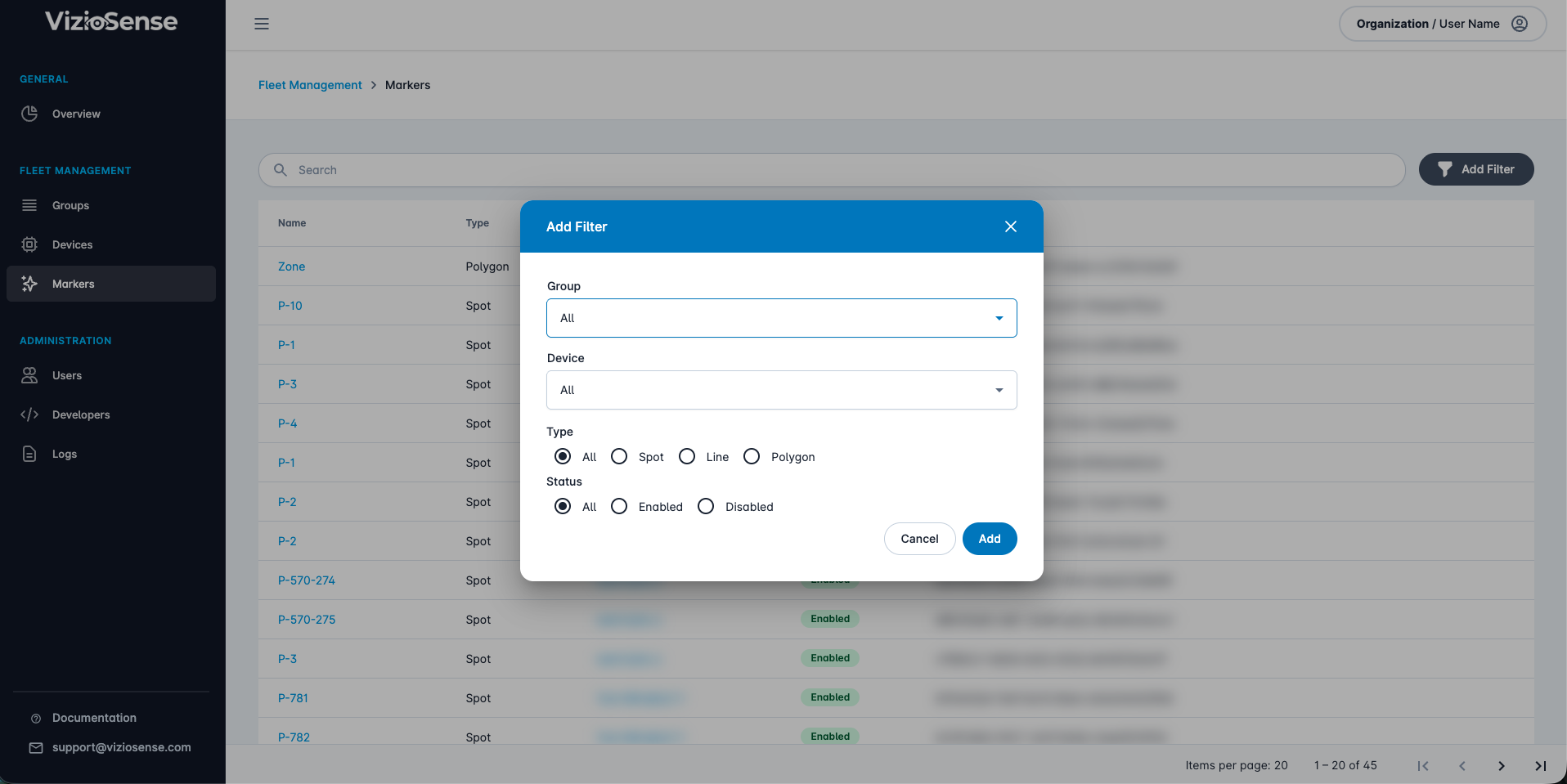Image resolution: width=1567 pixels, height=784 pixels.
Task: Open Groups in sidebar
Action: click(x=111, y=205)
